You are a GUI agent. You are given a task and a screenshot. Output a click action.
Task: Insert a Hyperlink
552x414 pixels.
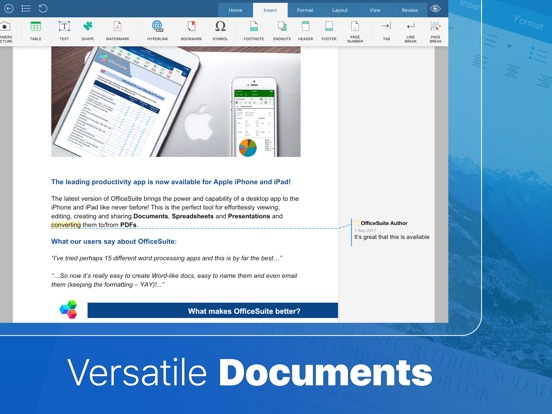pos(157,30)
